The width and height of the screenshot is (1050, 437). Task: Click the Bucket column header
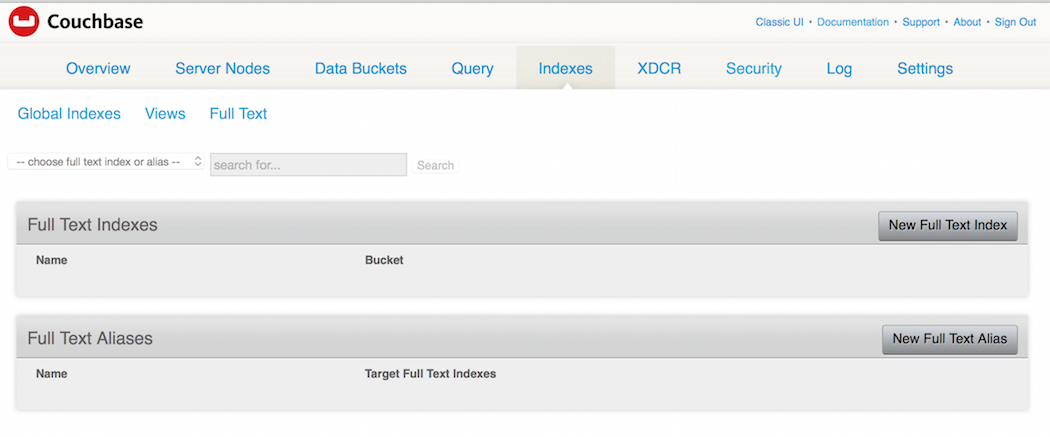click(384, 260)
